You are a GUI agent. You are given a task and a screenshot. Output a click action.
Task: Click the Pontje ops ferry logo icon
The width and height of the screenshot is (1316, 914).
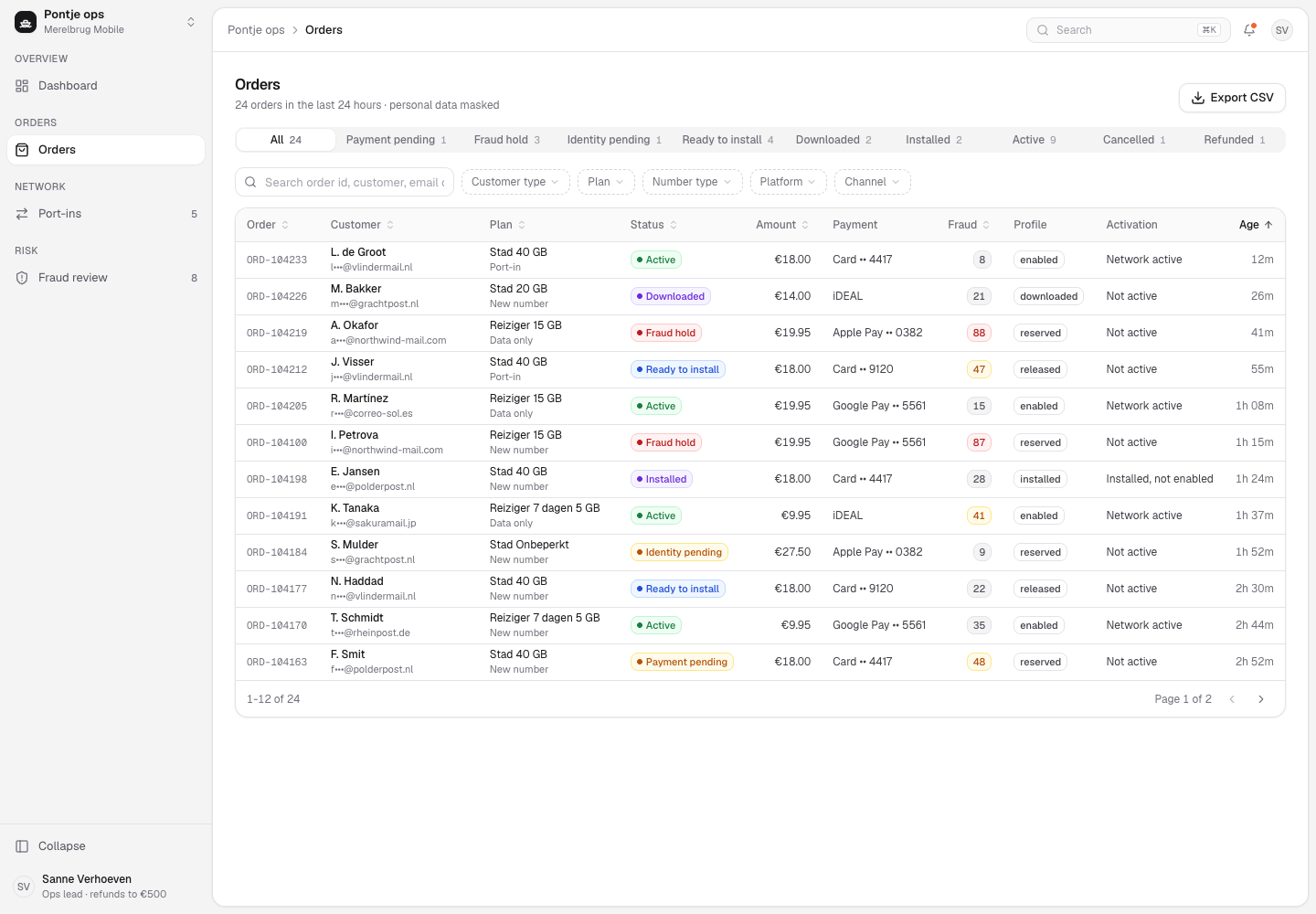pos(26,22)
